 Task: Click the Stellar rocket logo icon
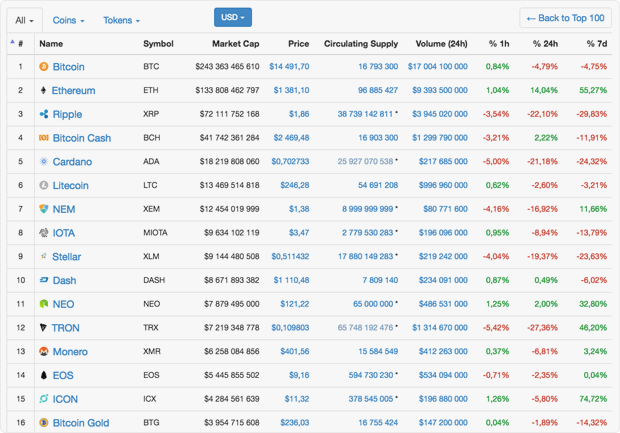click(x=43, y=256)
